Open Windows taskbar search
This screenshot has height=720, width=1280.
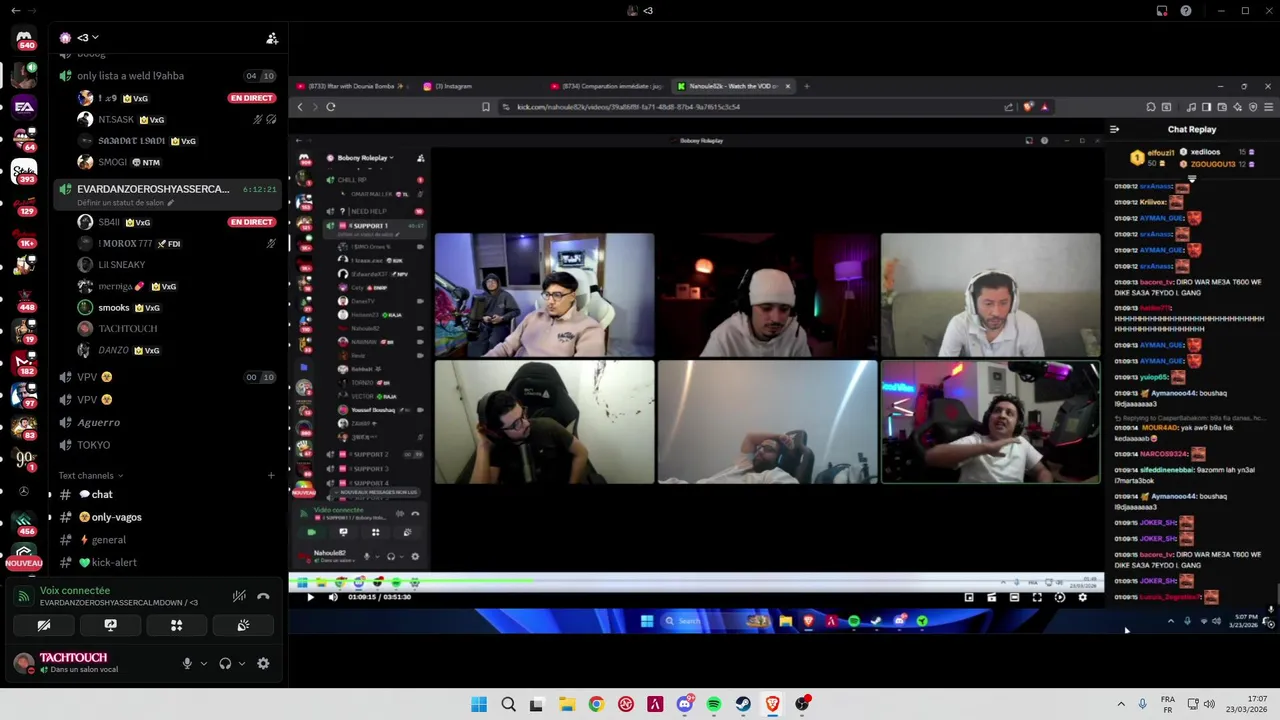(x=508, y=704)
